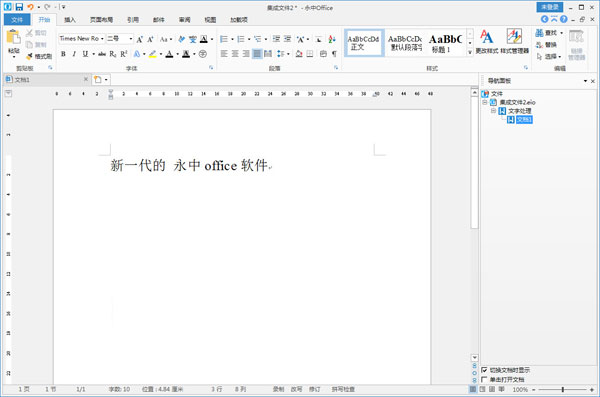
Task: Click the numbered list icon
Action: coord(241,39)
